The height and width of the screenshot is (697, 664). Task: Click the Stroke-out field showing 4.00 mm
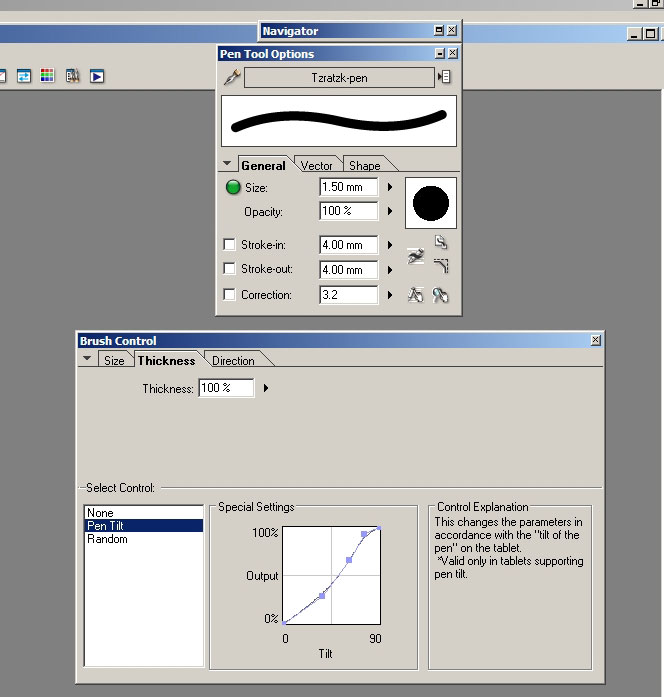click(349, 270)
